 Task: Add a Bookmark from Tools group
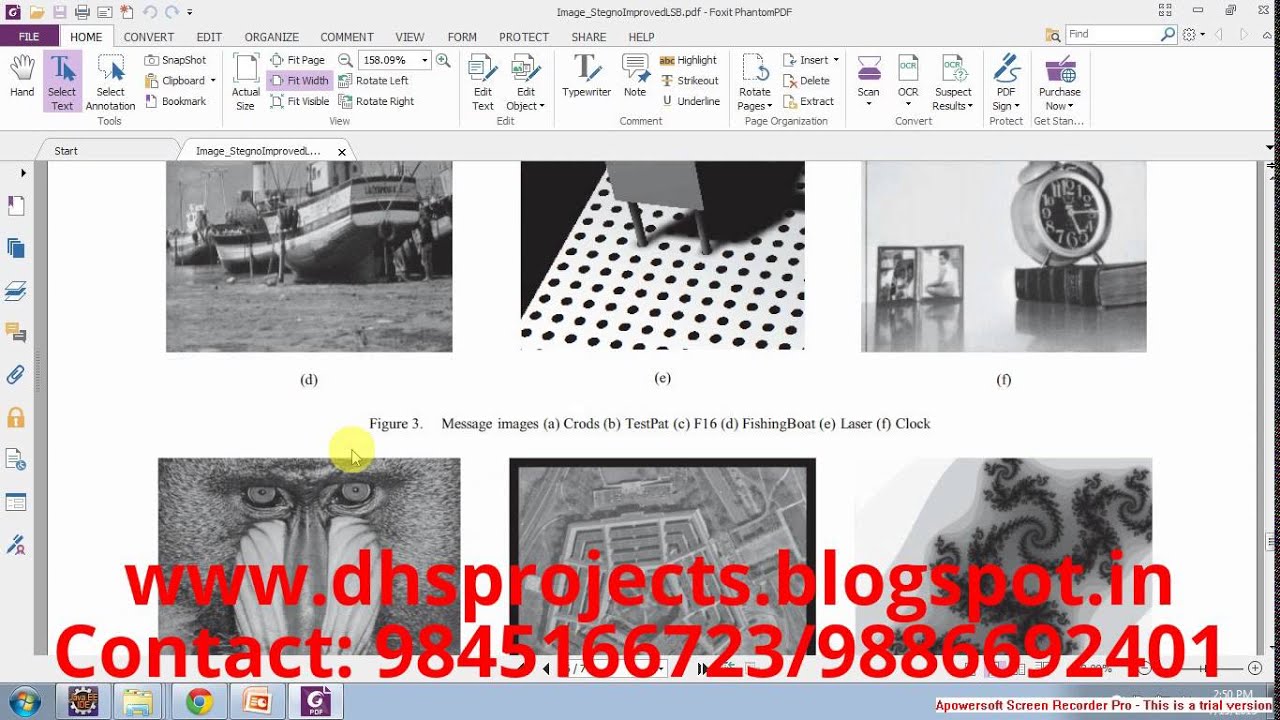point(176,101)
